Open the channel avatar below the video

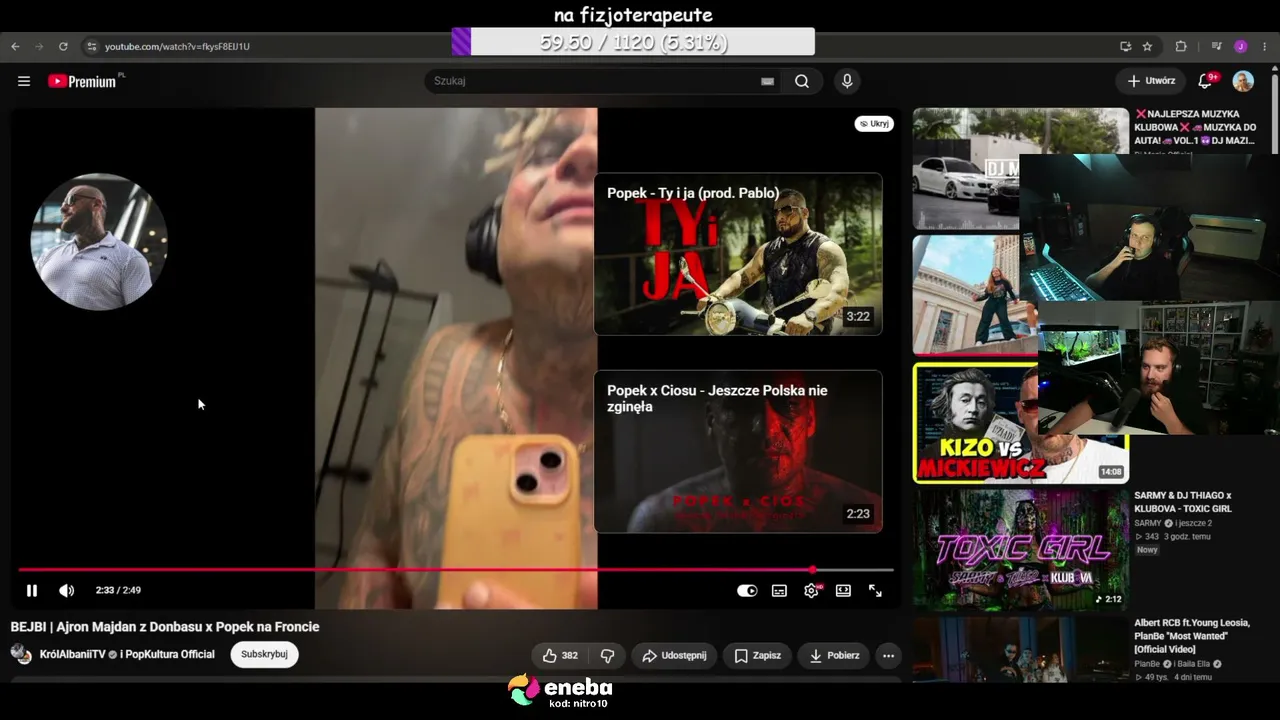[x=21, y=655]
